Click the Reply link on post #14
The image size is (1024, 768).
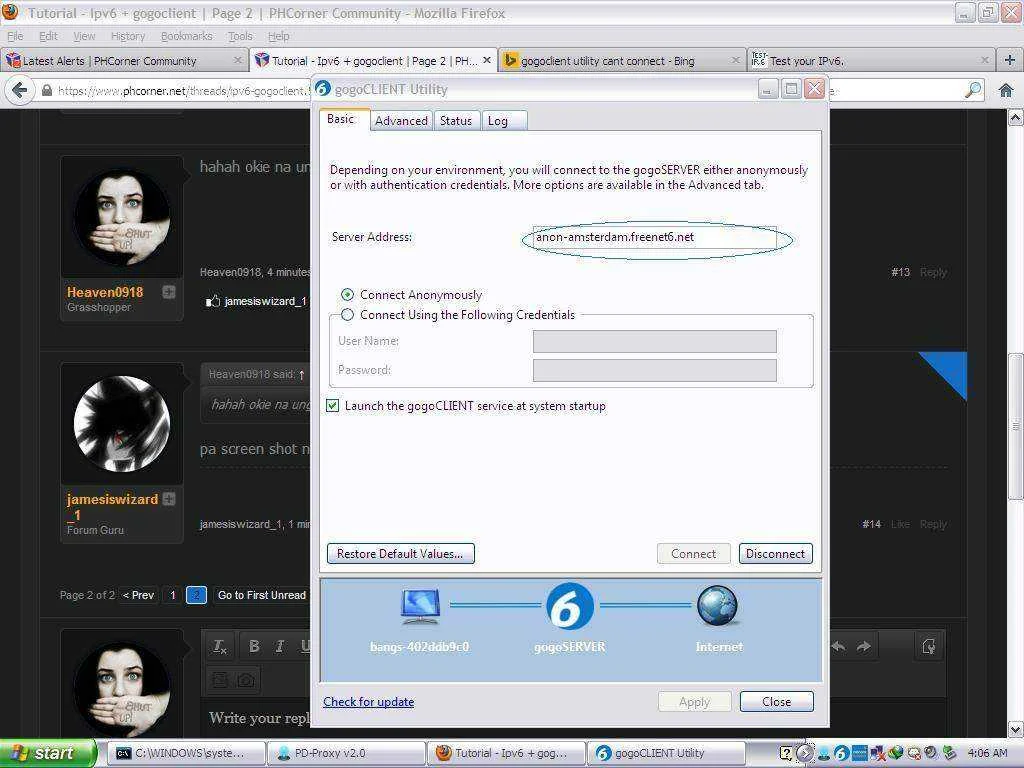[933, 524]
